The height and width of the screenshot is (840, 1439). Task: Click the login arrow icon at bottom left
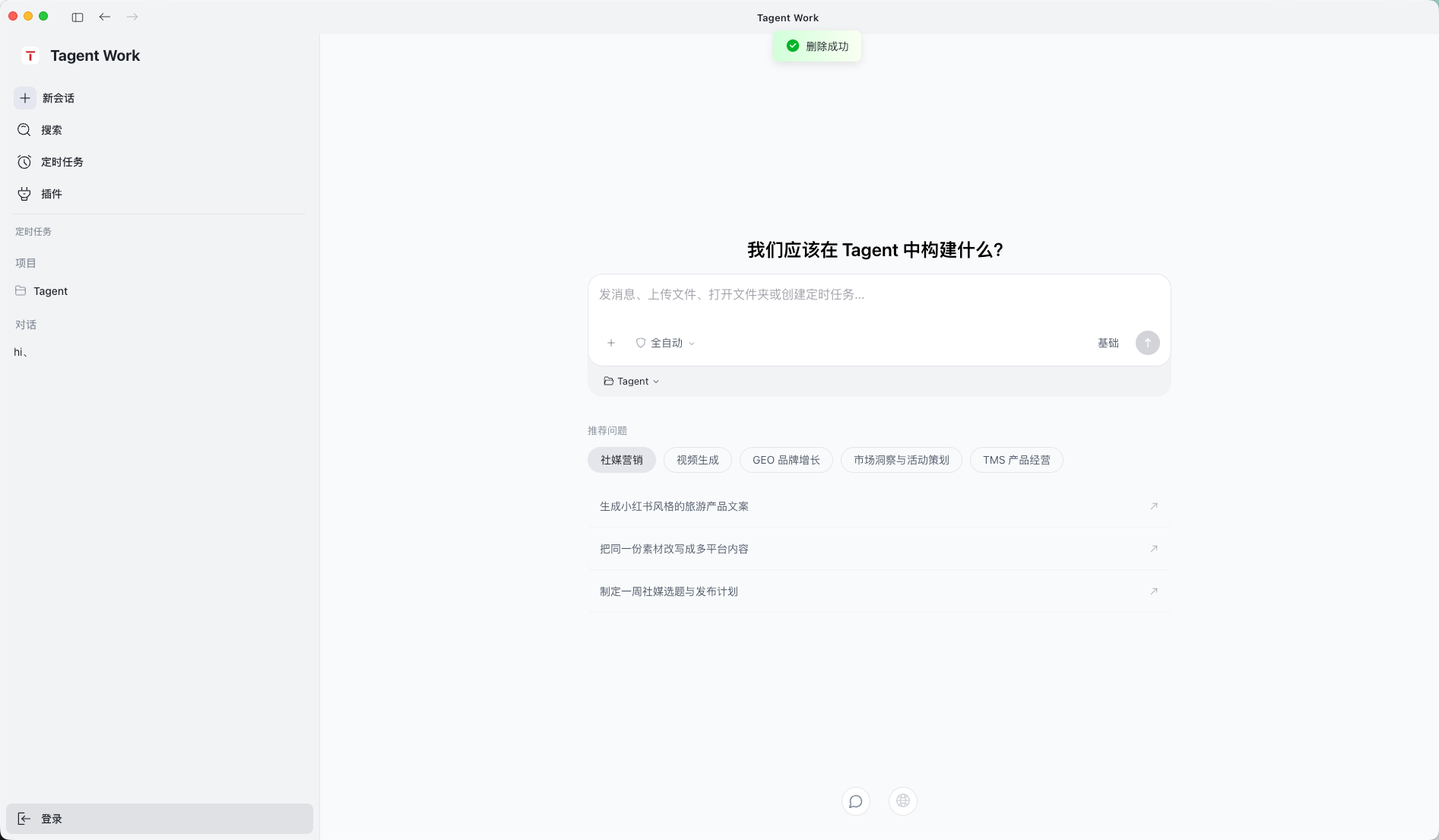[24, 819]
